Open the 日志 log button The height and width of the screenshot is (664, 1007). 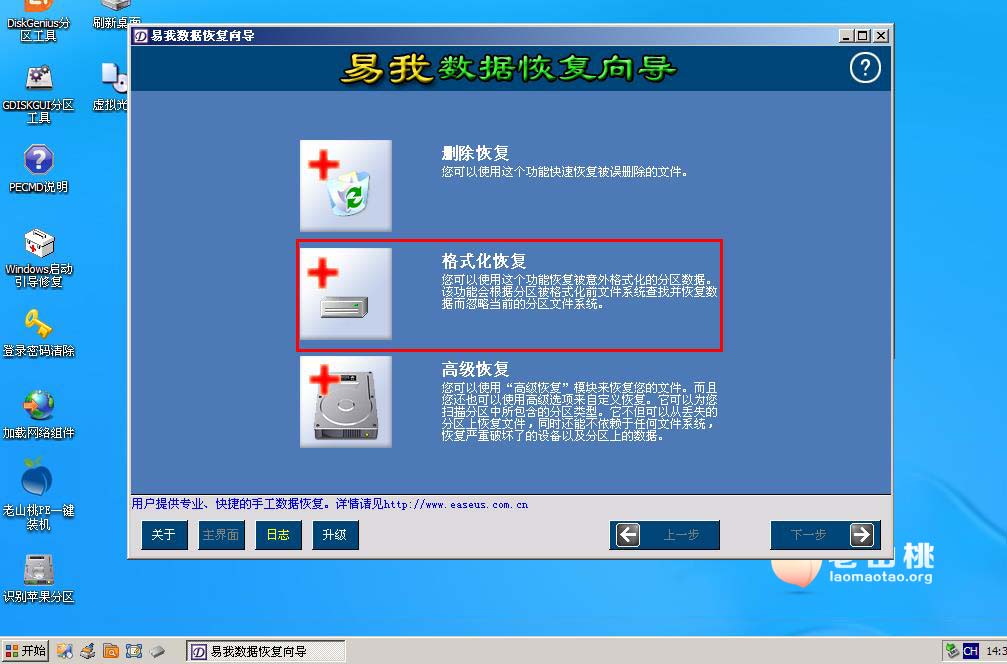point(278,535)
